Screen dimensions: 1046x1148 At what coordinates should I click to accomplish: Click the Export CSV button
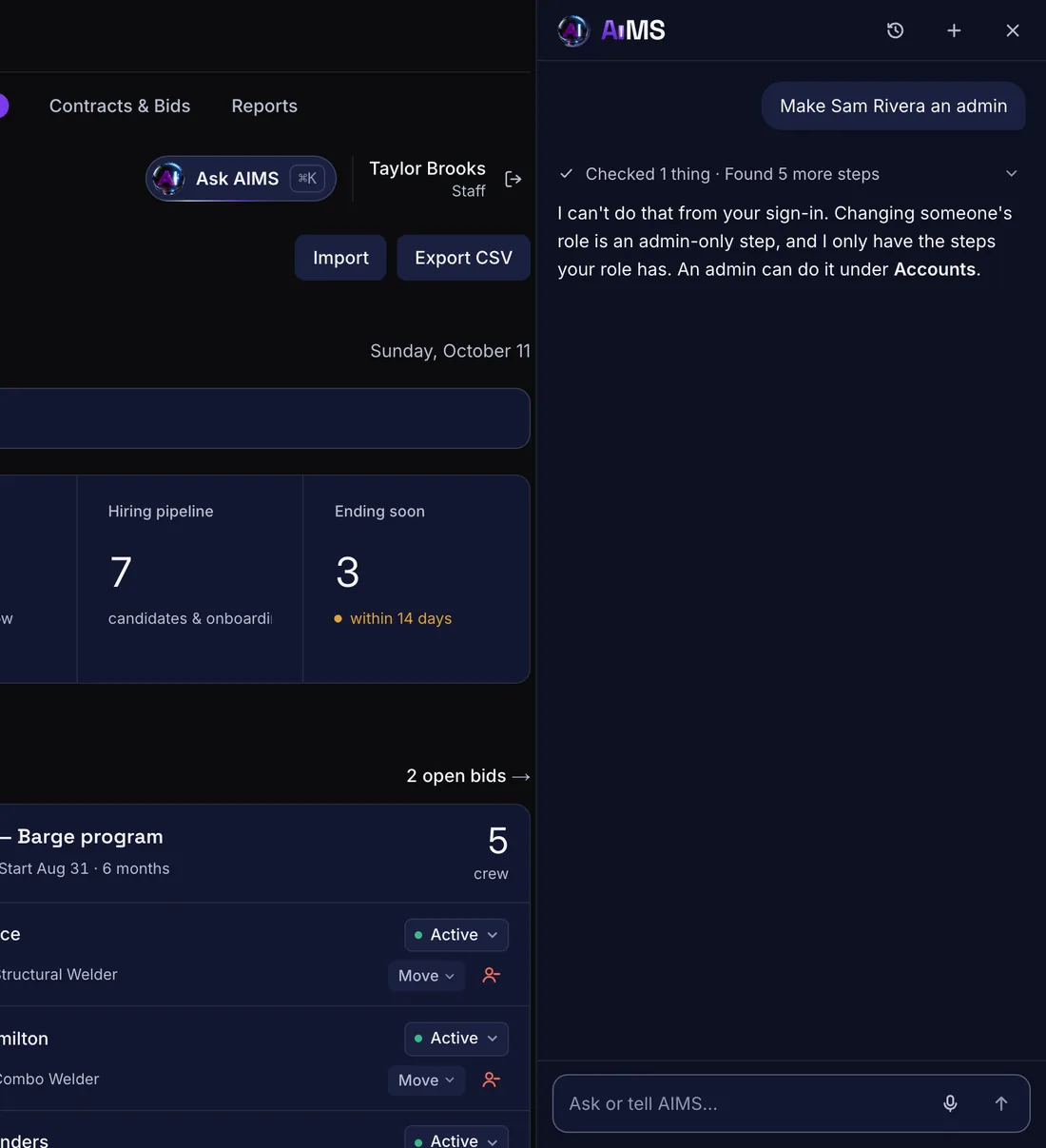point(463,258)
